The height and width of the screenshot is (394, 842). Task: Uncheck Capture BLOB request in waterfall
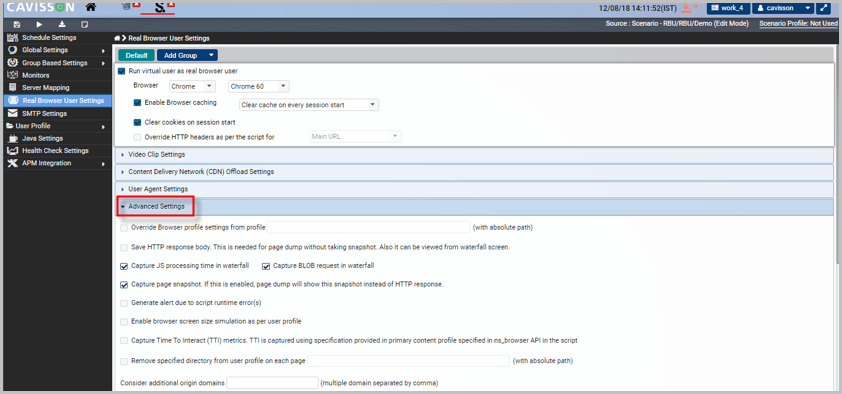pos(266,266)
